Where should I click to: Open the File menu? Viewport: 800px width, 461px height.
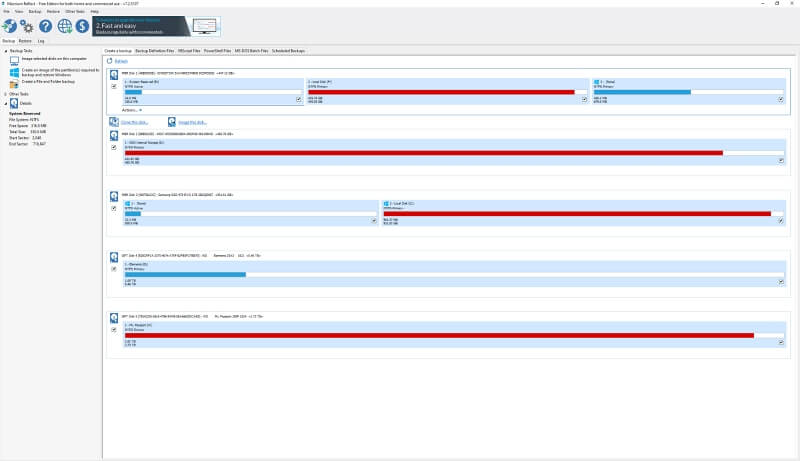tap(7, 11)
